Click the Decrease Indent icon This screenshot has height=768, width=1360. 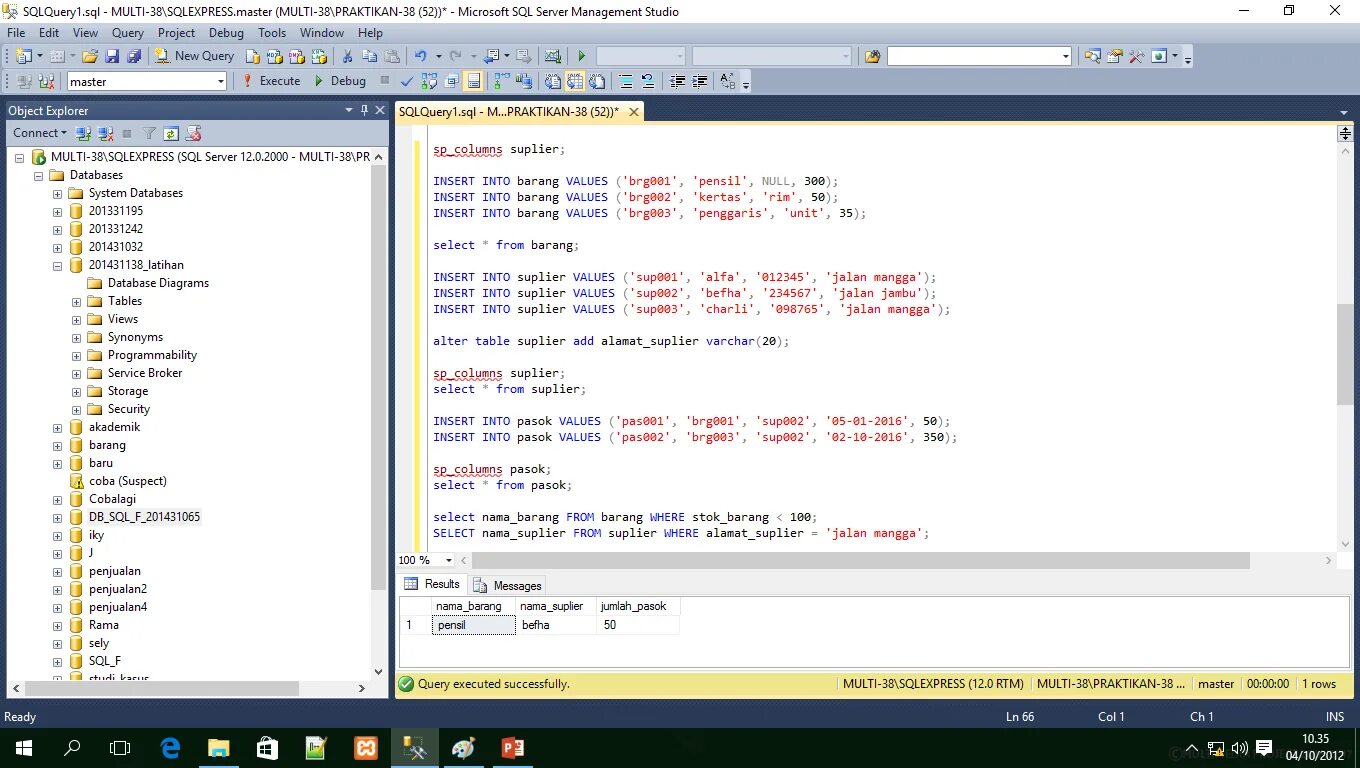pos(678,81)
